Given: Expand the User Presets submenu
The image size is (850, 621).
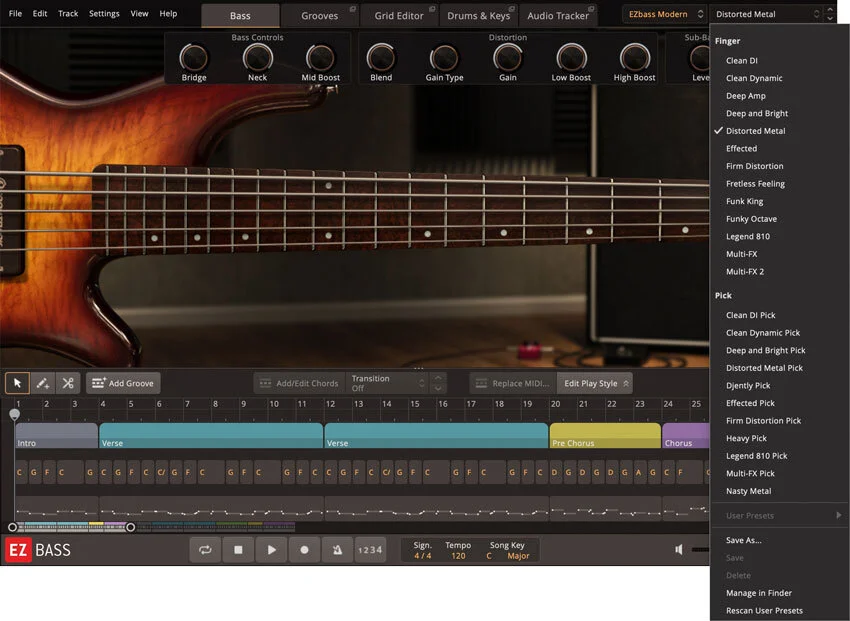Looking at the screenshot, I should [x=780, y=515].
